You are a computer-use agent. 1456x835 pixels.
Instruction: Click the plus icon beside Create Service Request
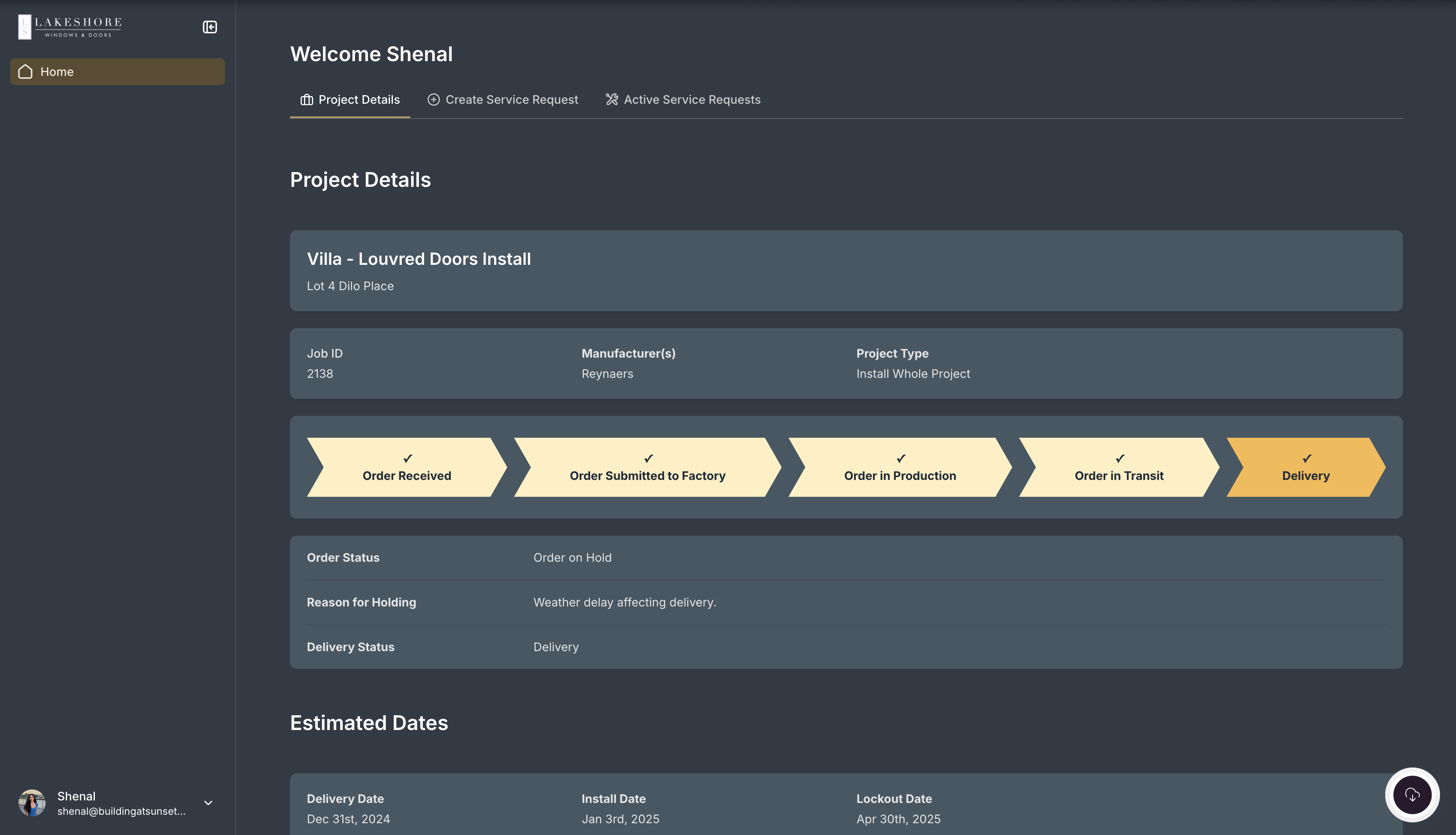click(x=433, y=99)
